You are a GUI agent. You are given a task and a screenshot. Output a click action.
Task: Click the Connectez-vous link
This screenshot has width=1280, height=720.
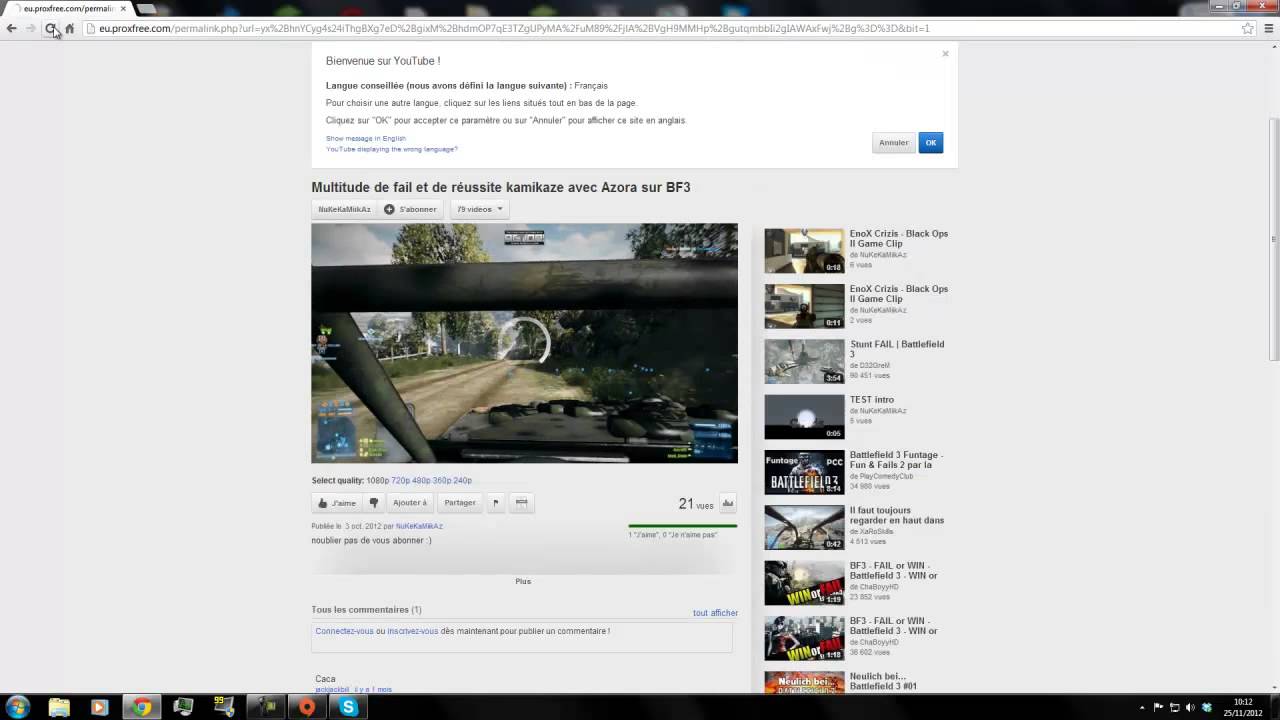344,631
